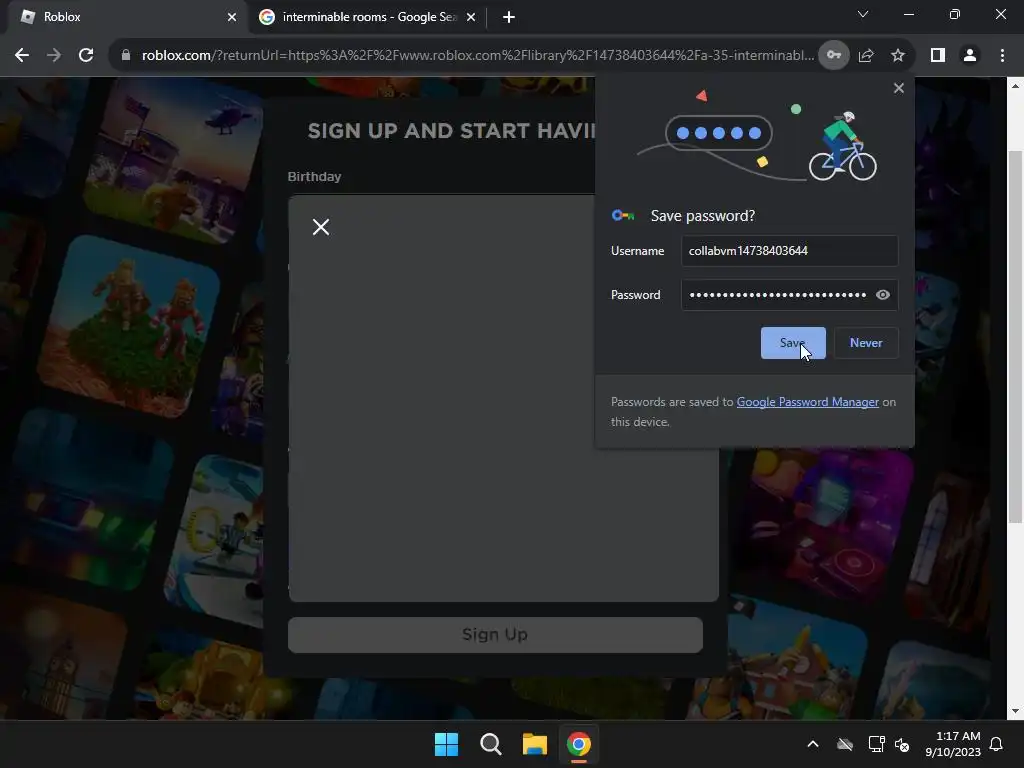Screen dimensions: 1024x768
Task: View site security lock info
Action: coord(126,56)
